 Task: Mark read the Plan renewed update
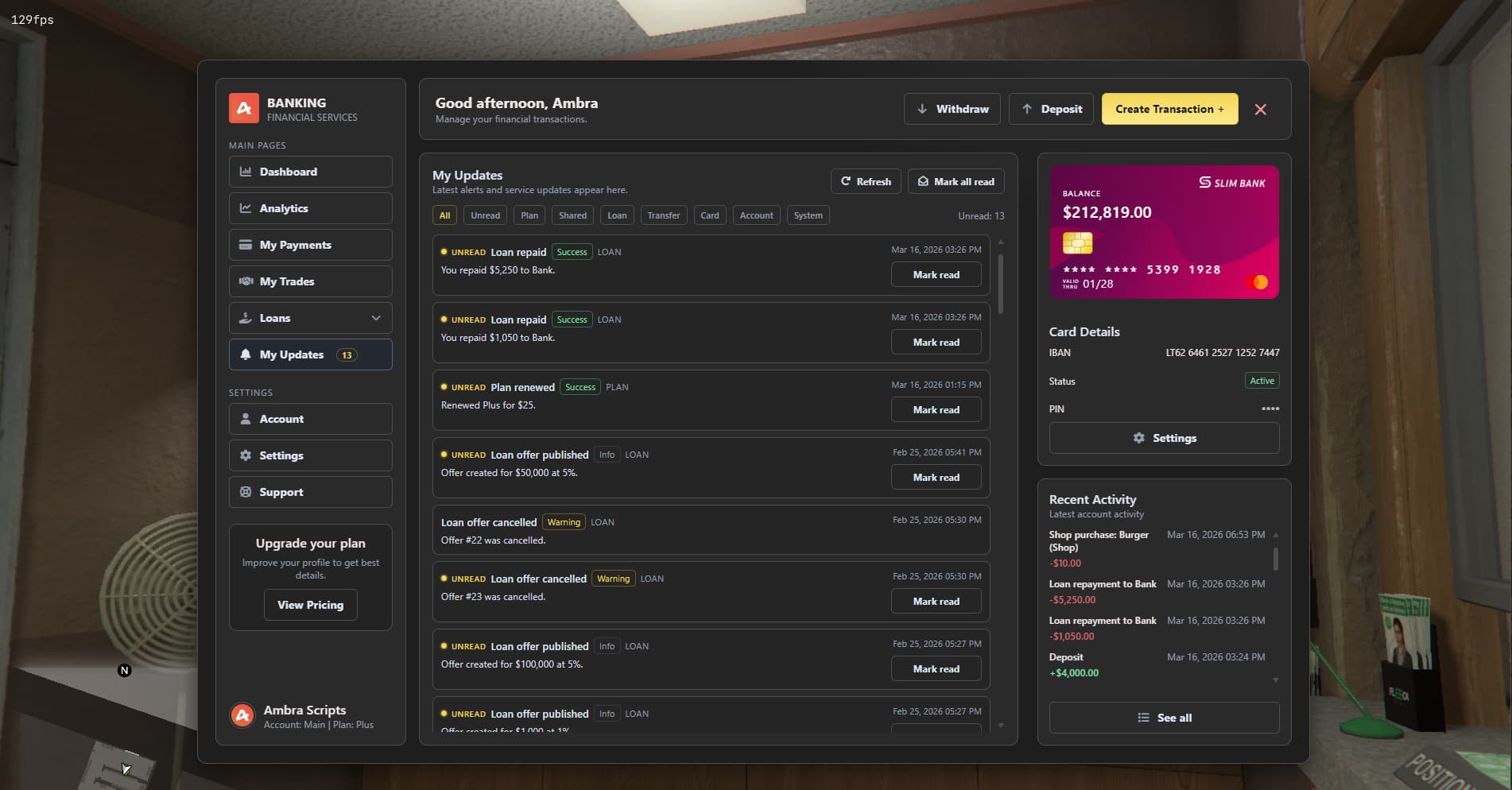936,410
